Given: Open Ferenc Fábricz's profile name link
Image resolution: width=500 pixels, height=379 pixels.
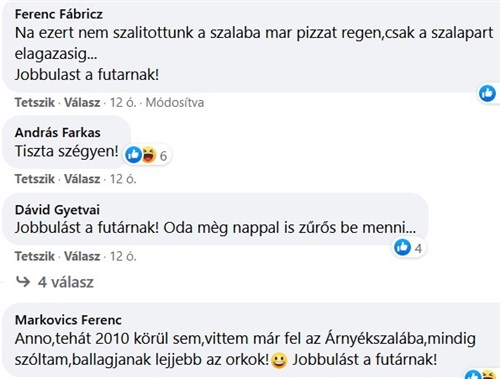Looking at the screenshot, I should 59,14.
